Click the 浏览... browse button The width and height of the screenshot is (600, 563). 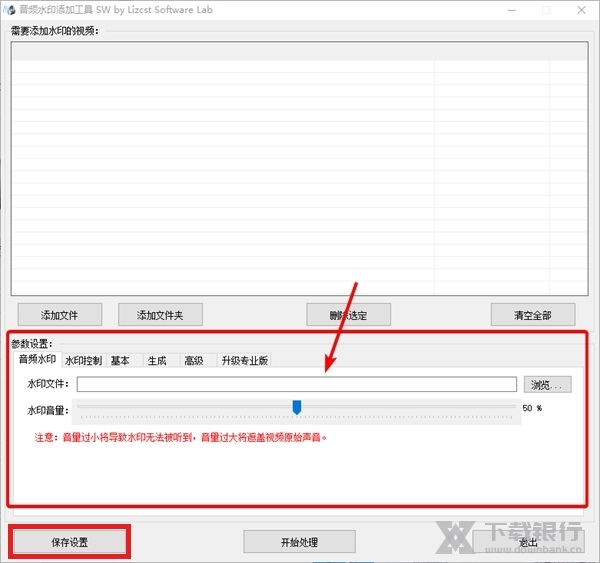click(x=548, y=384)
